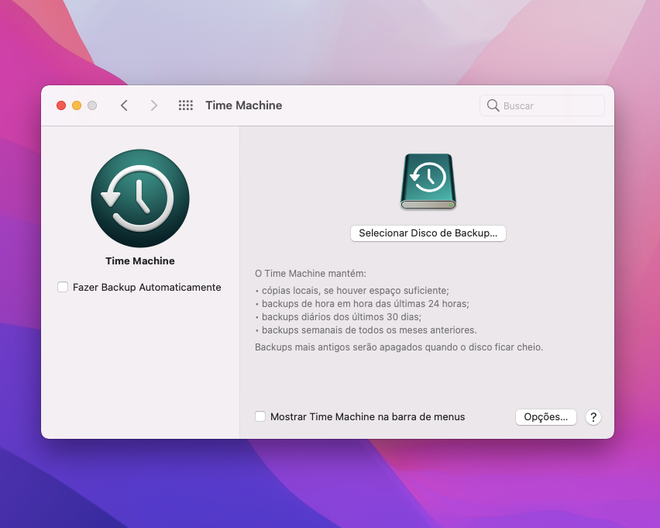The height and width of the screenshot is (528, 660).
Task: Open help with the question mark button
Action: coord(593,417)
